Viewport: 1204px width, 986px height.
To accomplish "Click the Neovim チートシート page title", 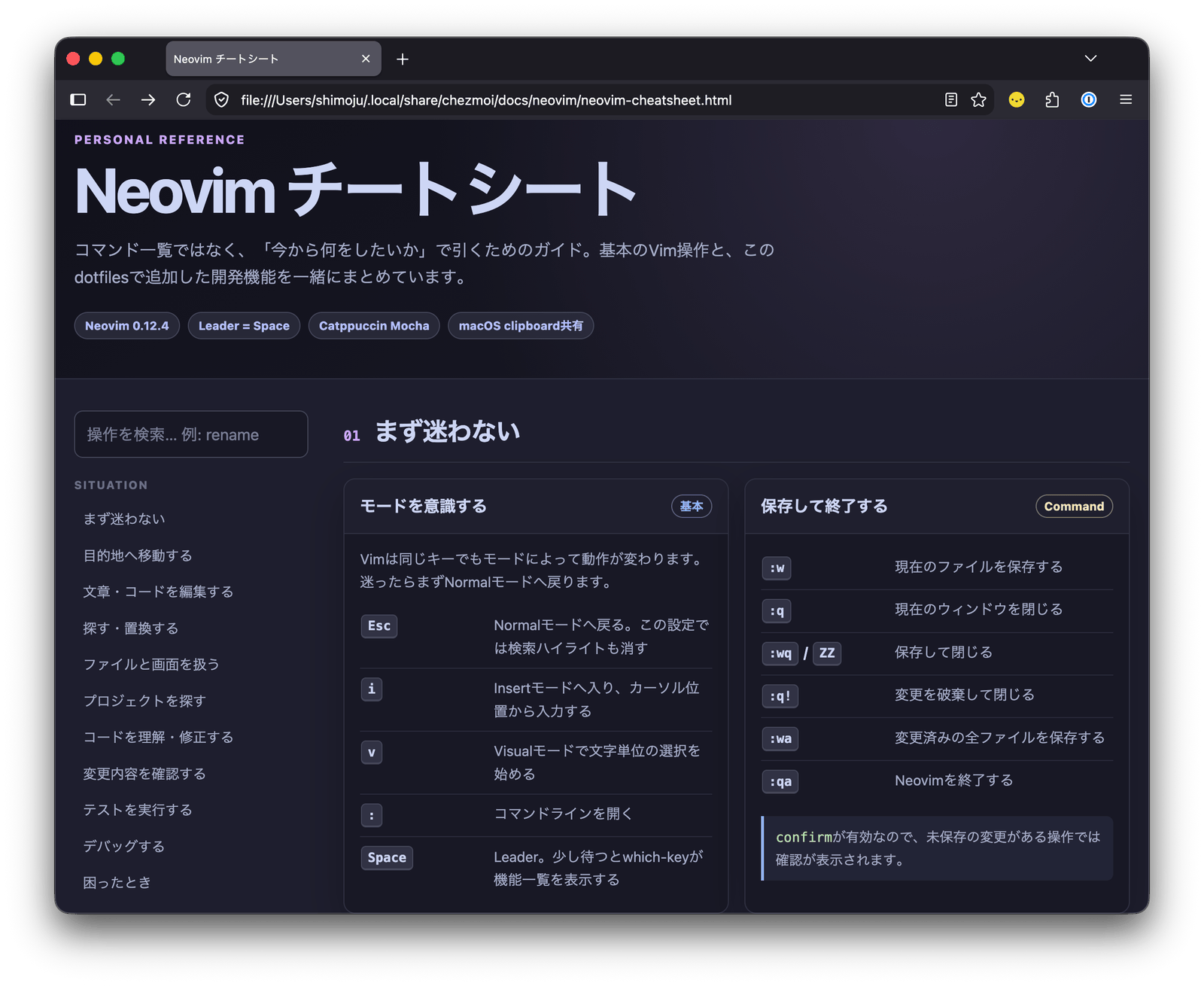I will pos(356,190).
